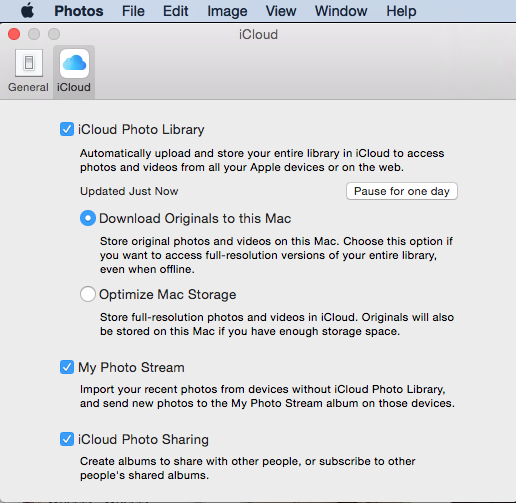Screen dimensions: 516x503
Task: Open the Apple logo menu
Action: pos(28,11)
